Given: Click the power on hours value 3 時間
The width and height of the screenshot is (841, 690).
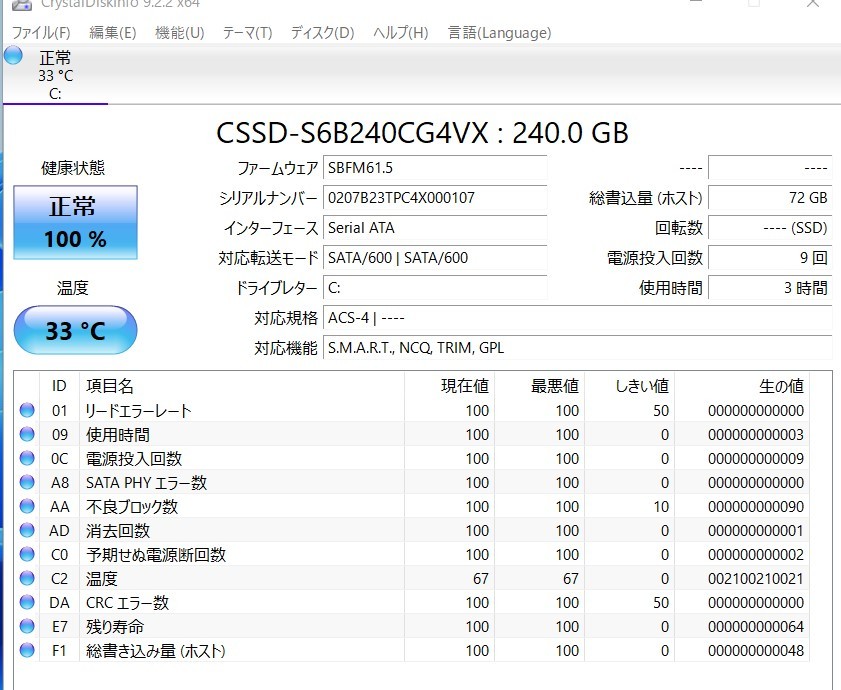Looking at the screenshot, I should [x=770, y=288].
